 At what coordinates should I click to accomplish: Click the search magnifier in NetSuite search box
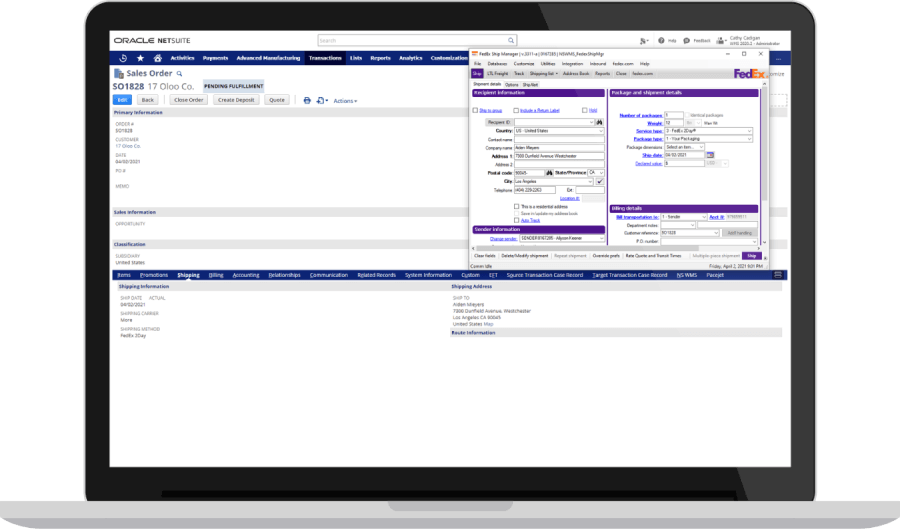coord(510,40)
